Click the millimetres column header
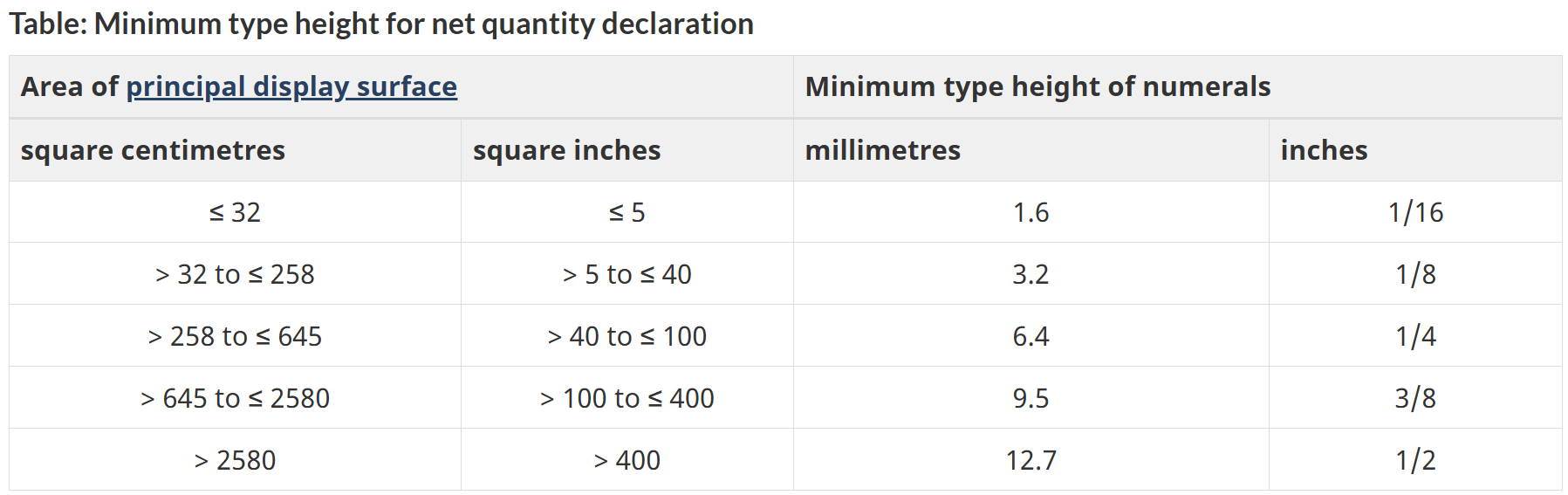This screenshot has width=1568, height=495. [882, 150]
